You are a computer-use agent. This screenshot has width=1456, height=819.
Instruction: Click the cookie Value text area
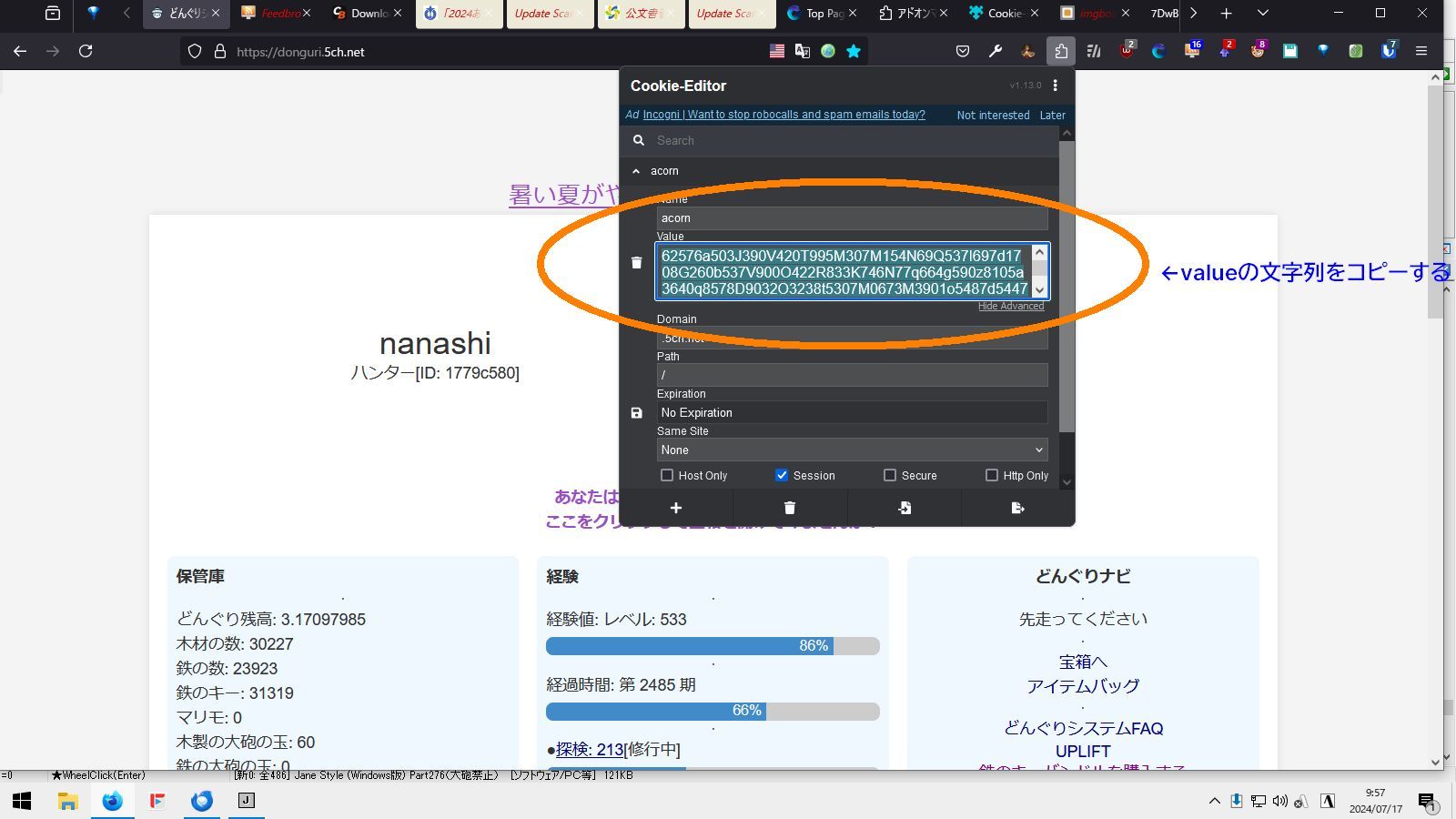[844, 271]
